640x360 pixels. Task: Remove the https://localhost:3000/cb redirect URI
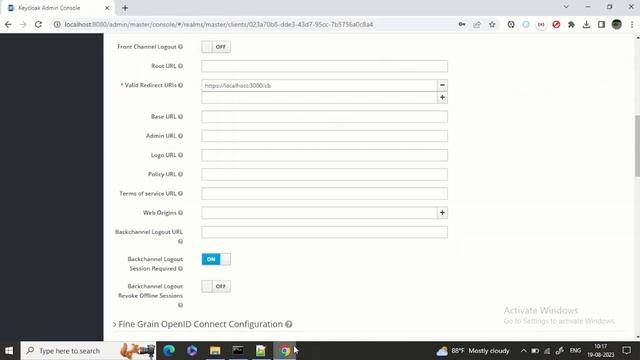[x=442, y=85]
